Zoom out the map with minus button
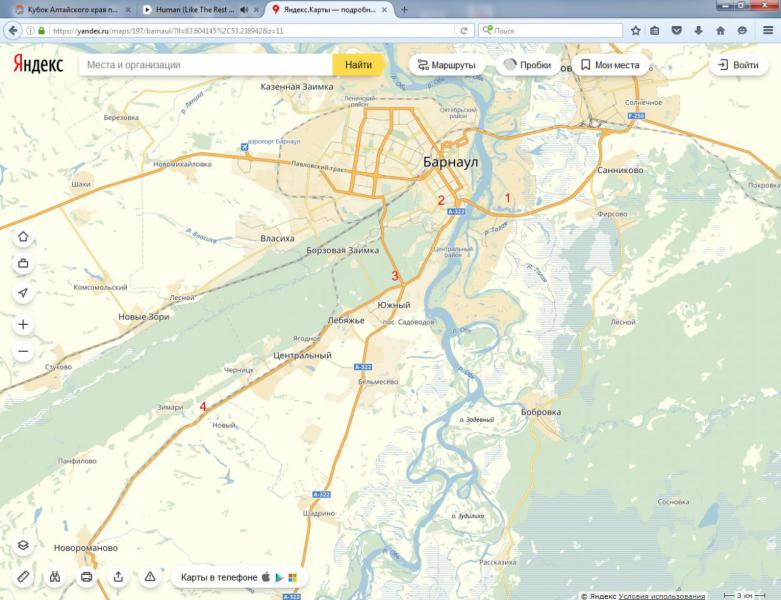The height and width of the screenshot is (600, 781). point(23,352)
